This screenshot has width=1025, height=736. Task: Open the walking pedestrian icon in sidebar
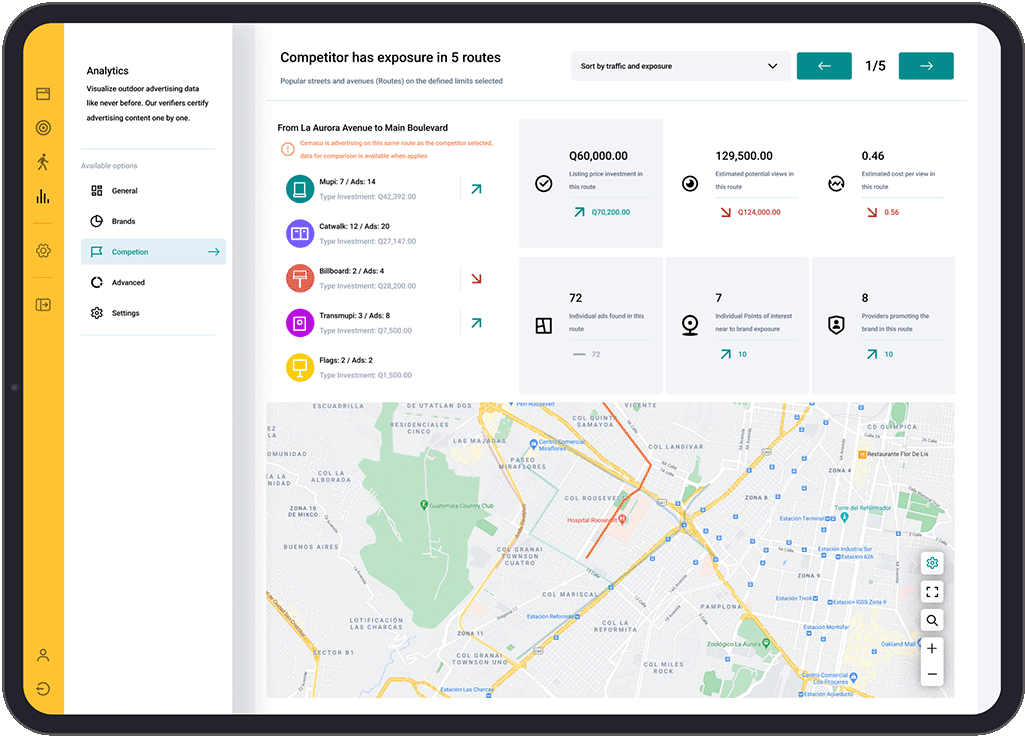click(43, 161)
